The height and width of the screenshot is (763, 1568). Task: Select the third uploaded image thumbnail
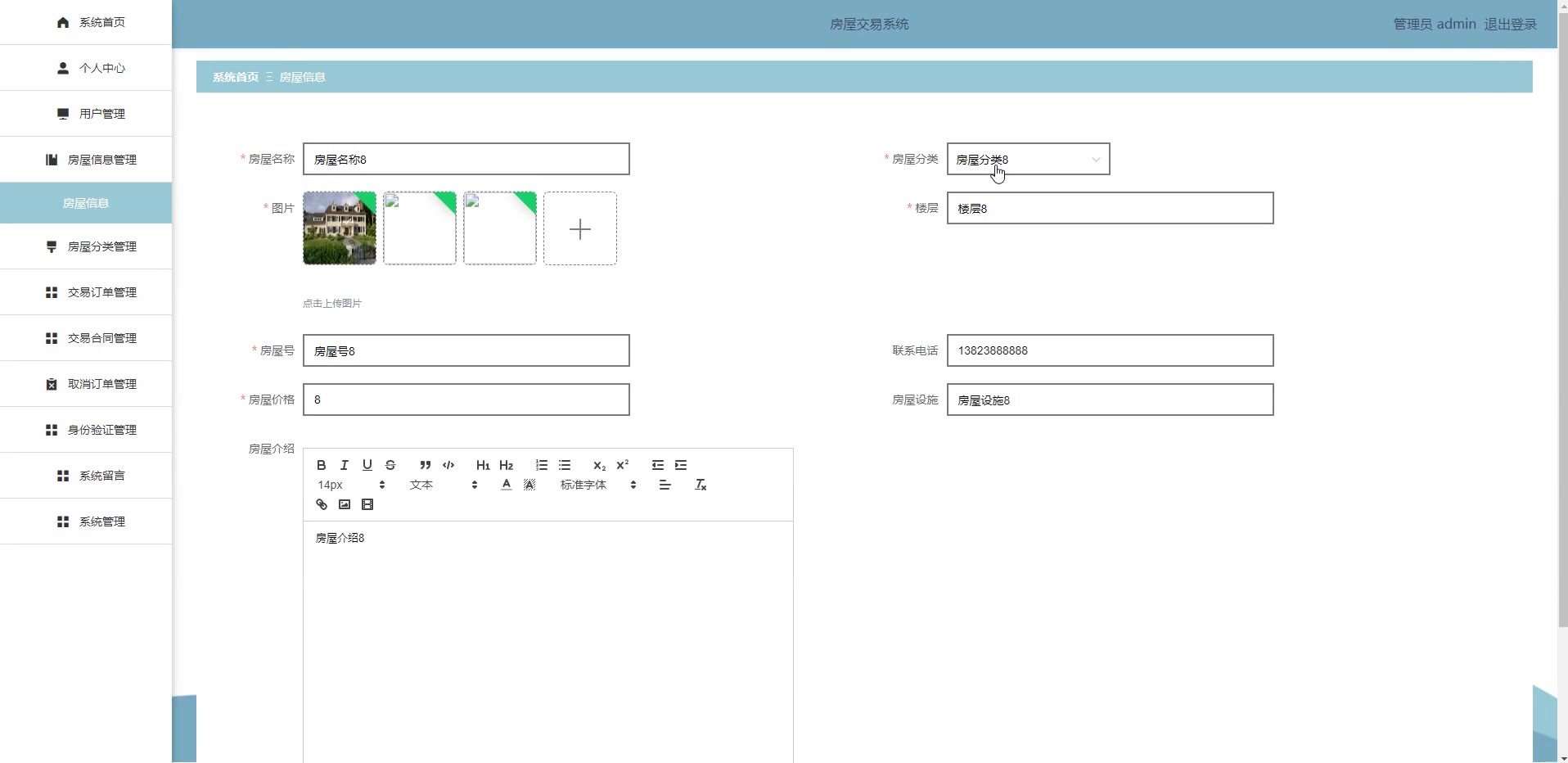click(x=500, y=228)
